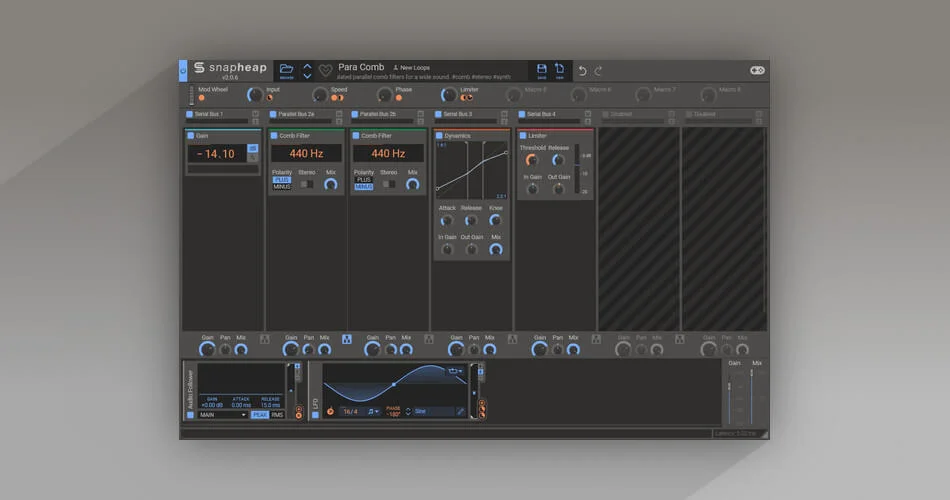Screen dimensions: 950x500
Task: Open the preset browser folder icon
Action: tap(287, 69)
